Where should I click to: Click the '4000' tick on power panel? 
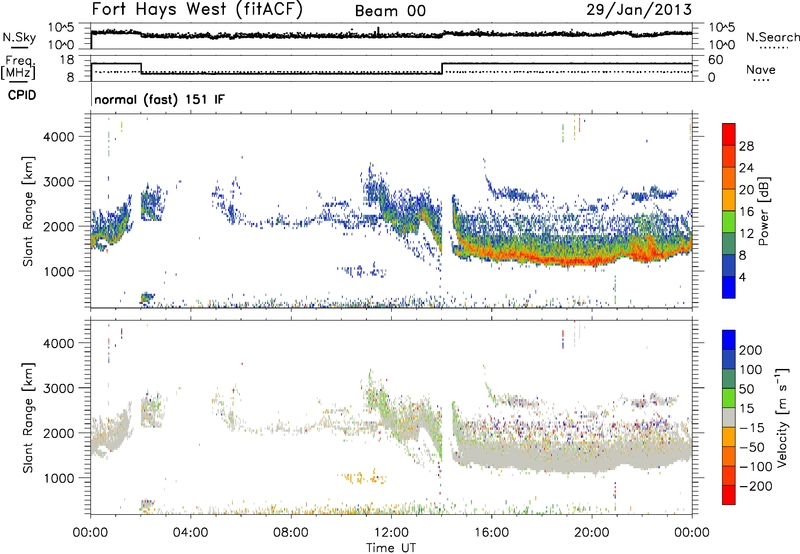click(58, 137)
